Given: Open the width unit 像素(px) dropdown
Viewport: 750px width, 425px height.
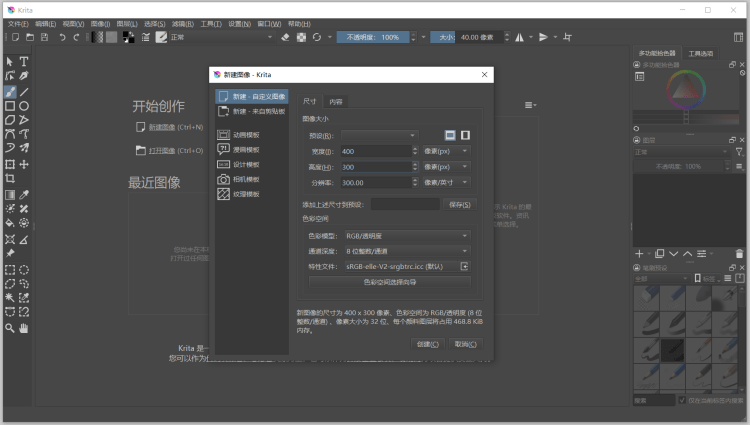Looking at the screenshot, I should point(446,152).
